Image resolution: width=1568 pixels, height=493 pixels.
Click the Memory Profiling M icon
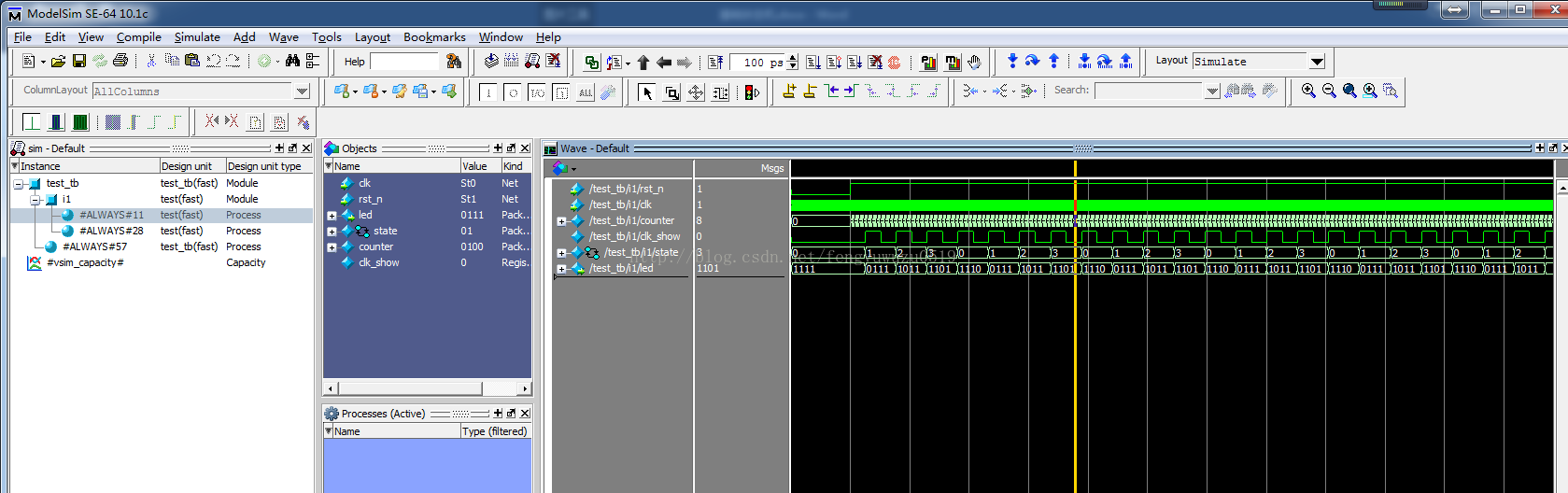pos(953,63)
